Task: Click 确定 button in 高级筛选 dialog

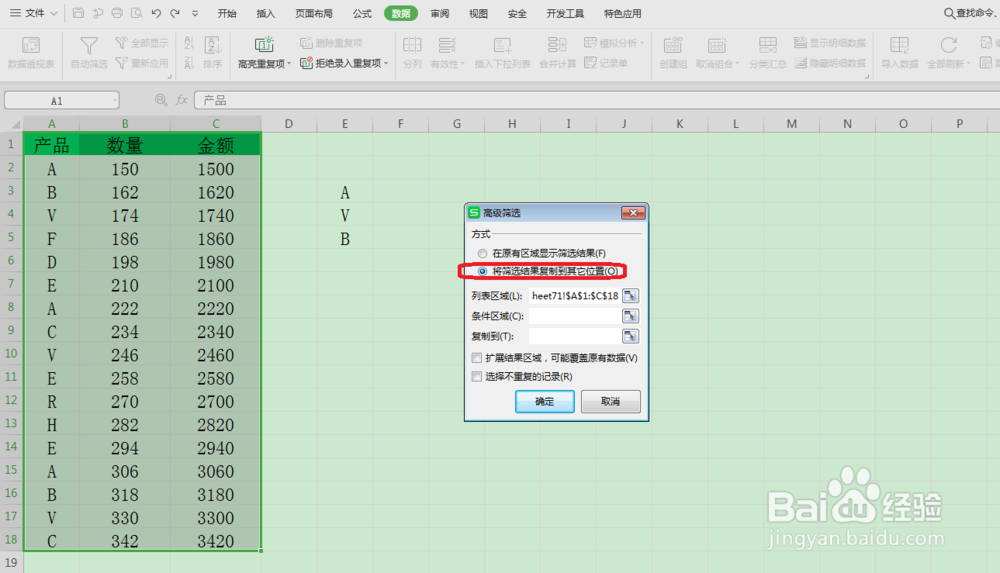Action: [545, 401]
